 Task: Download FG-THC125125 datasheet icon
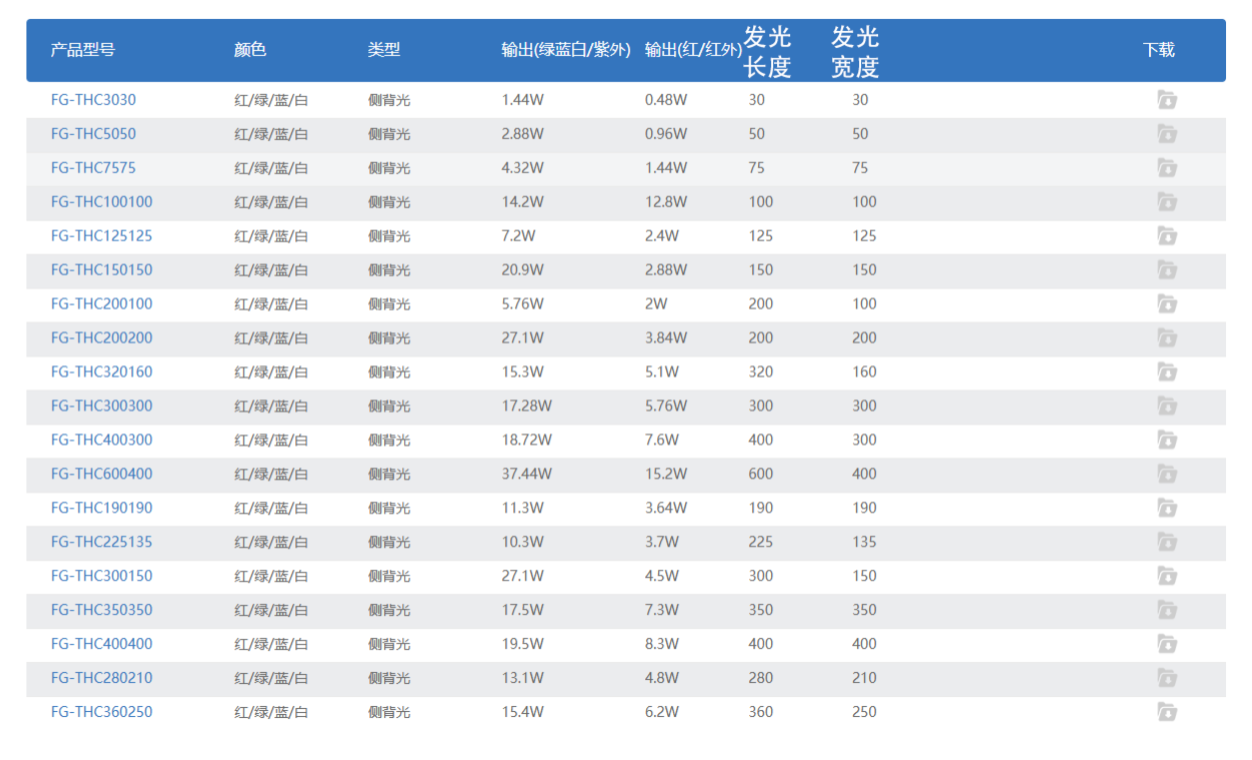(1167, 236)
